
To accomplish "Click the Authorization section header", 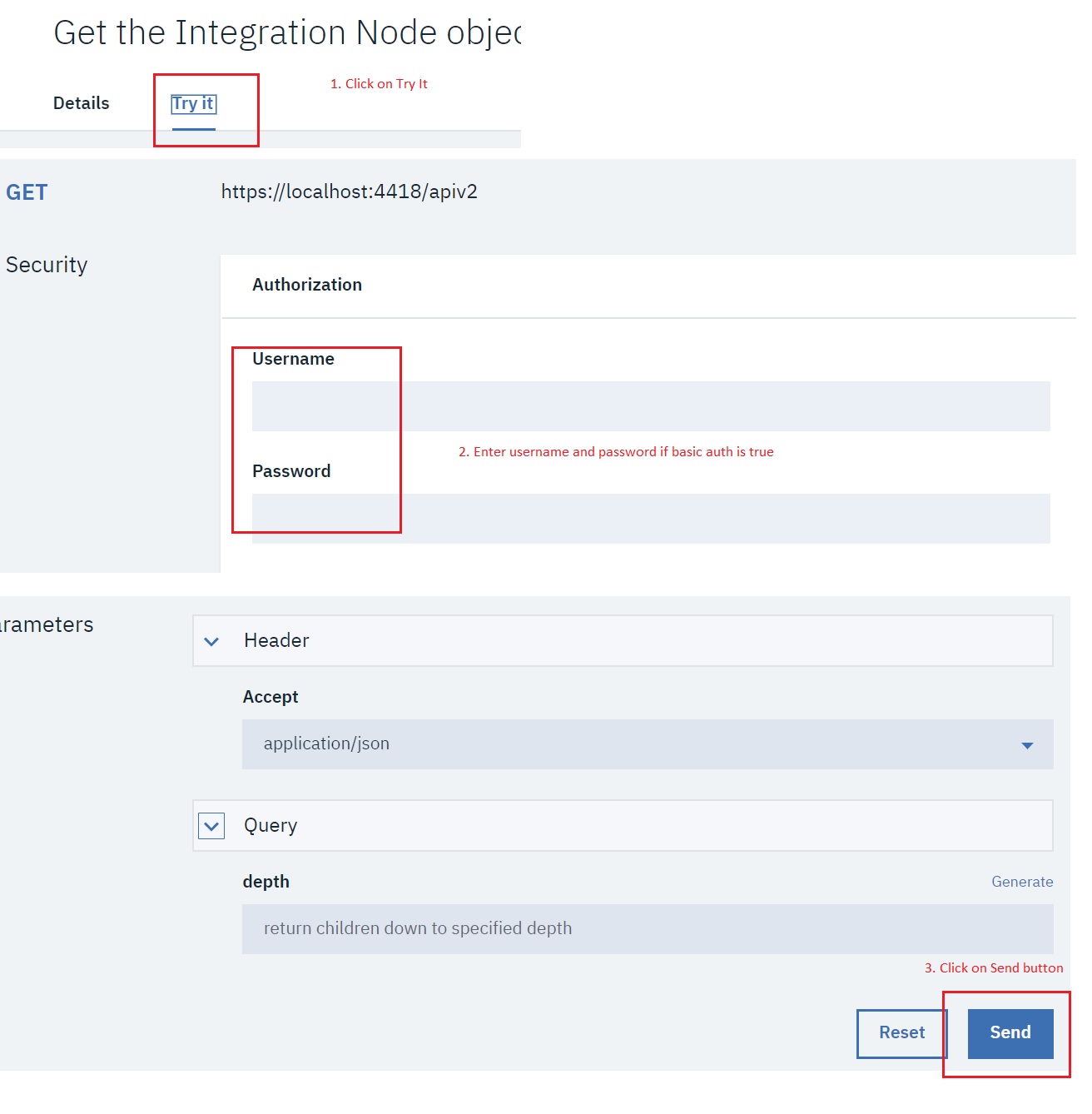I will pos(307,285).
